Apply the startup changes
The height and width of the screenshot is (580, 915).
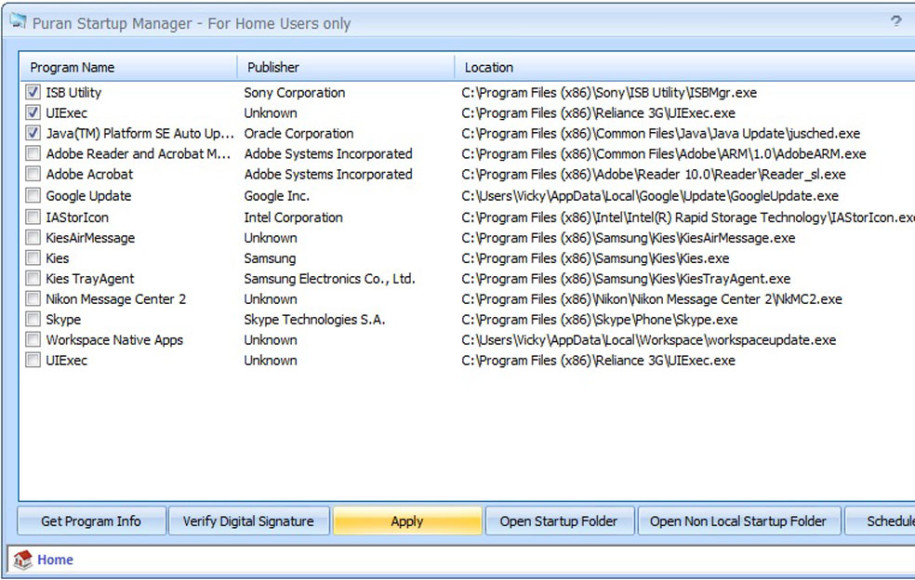[407, 521]
